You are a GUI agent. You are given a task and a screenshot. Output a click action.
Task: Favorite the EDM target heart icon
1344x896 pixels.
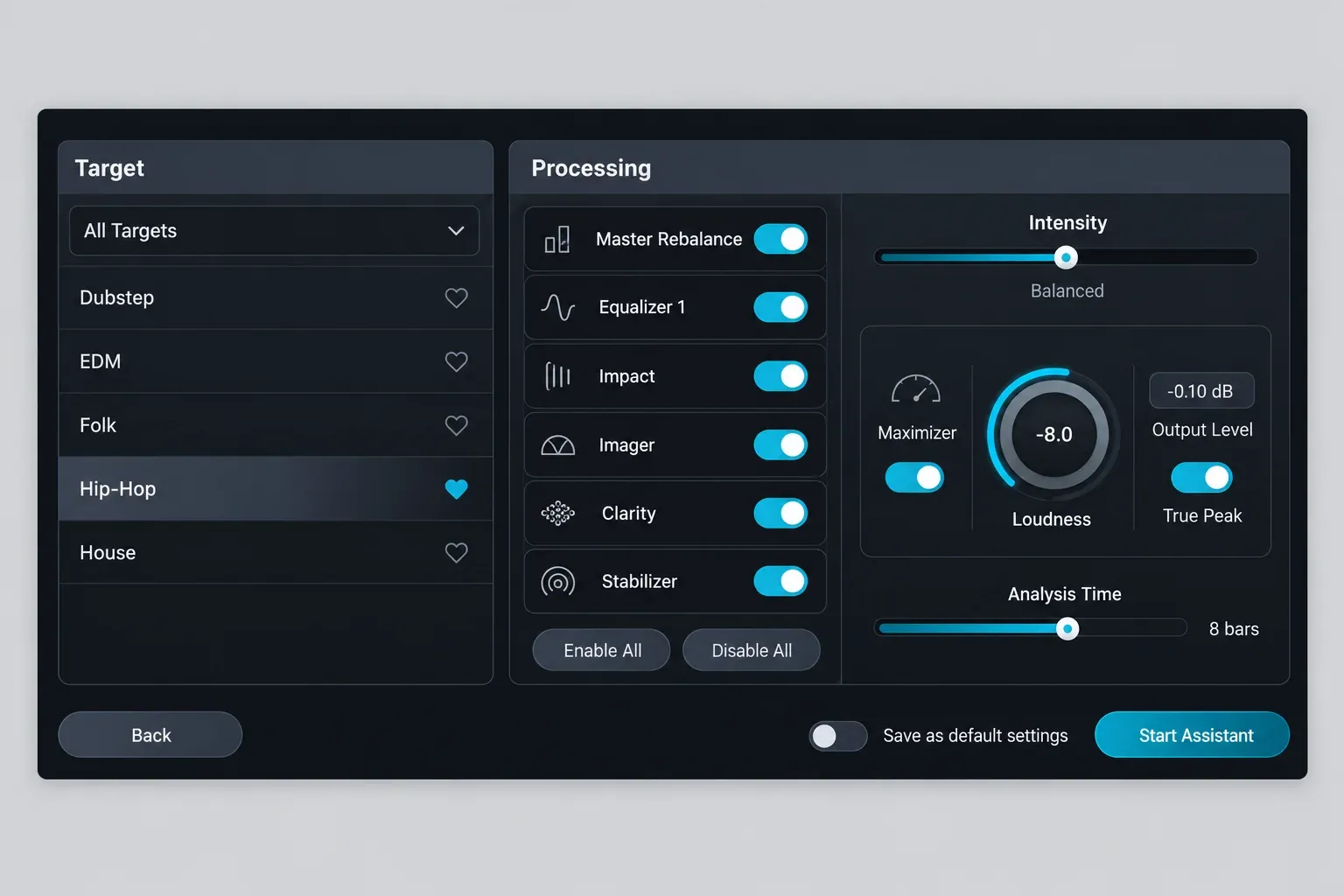coord(456,361)
